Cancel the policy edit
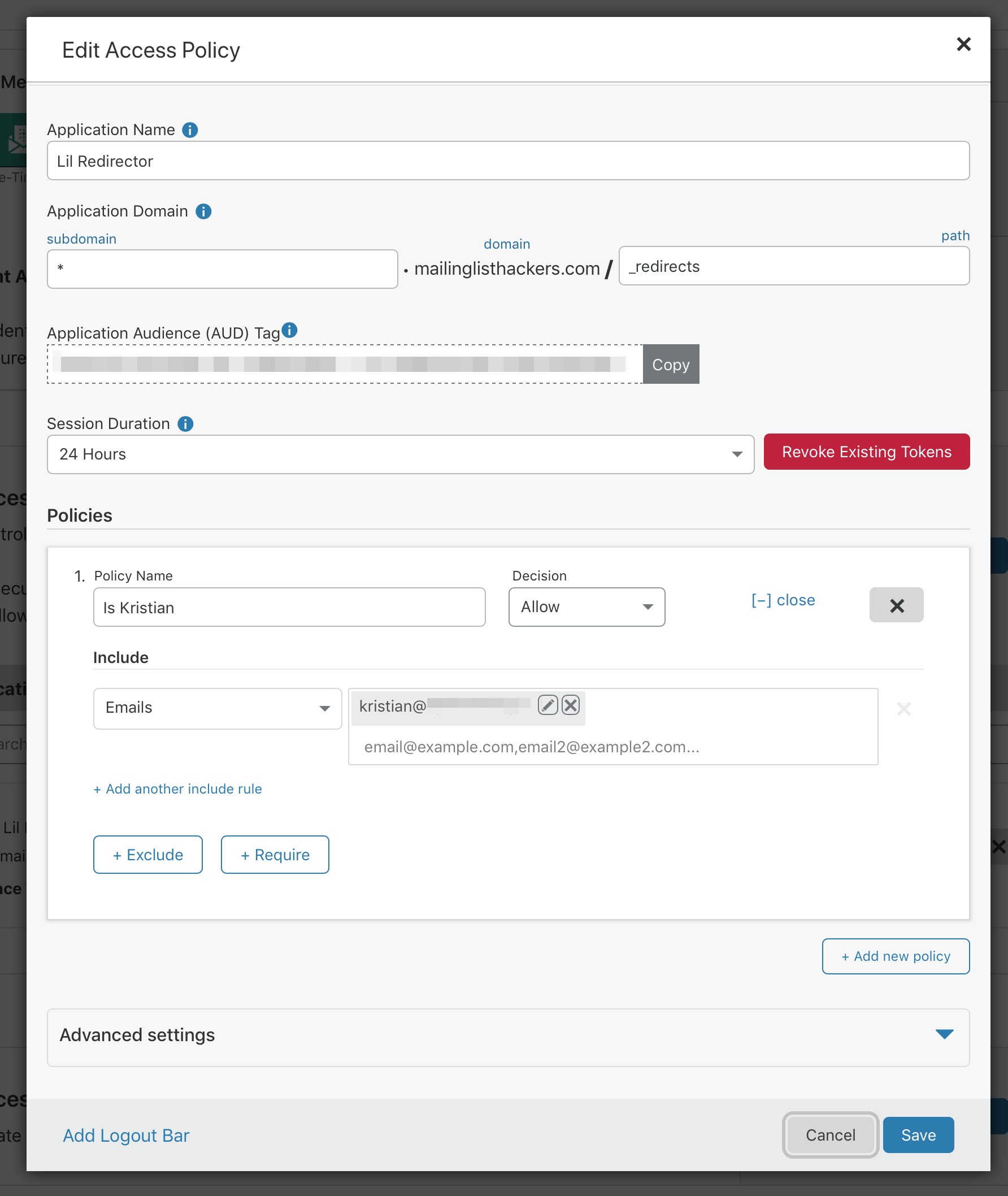1008x1196 pixels. tap(830, 1135)
